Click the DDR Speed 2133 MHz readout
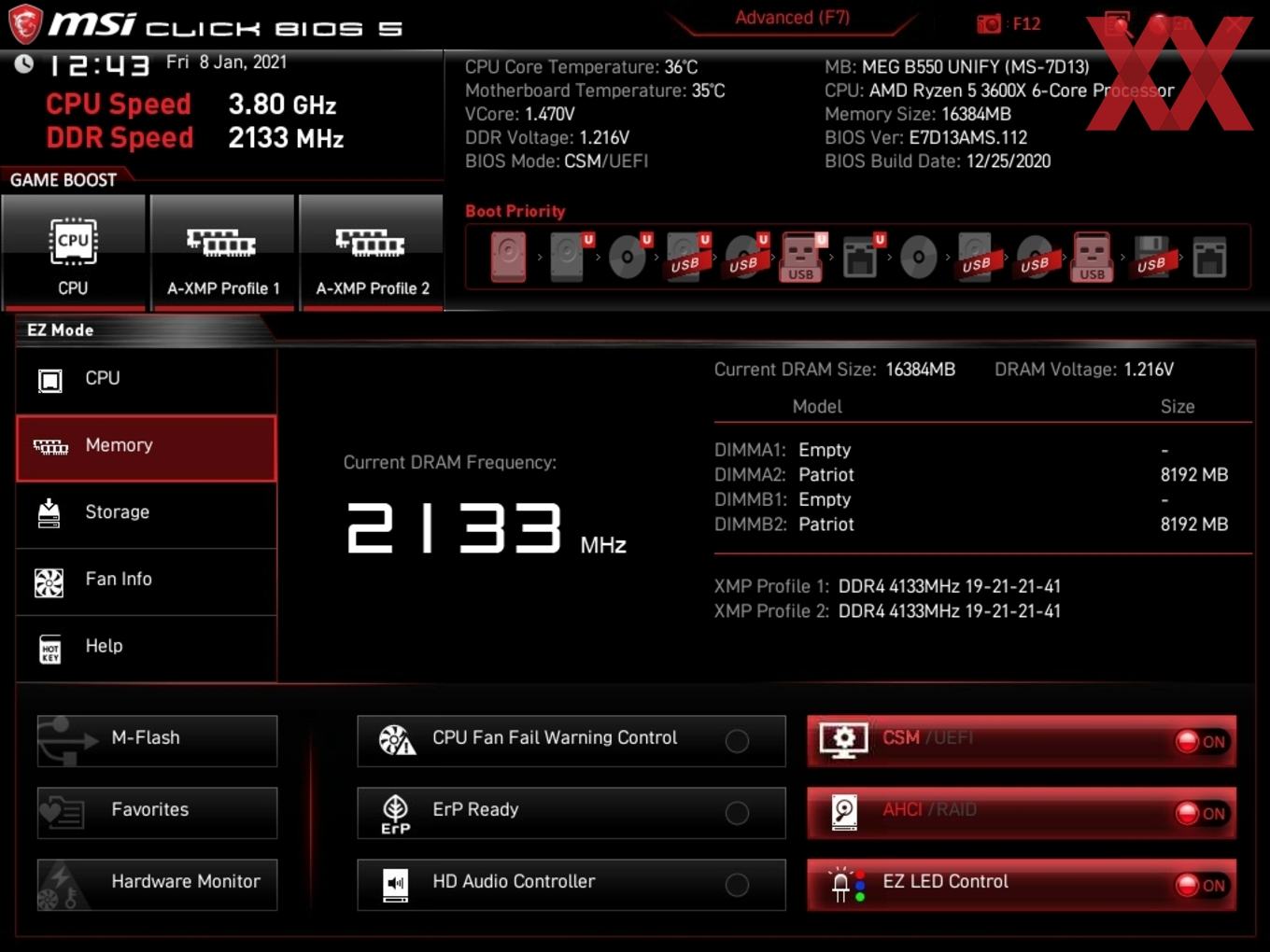Screen dimensions: 1270x952 click(x=195, y=138)
